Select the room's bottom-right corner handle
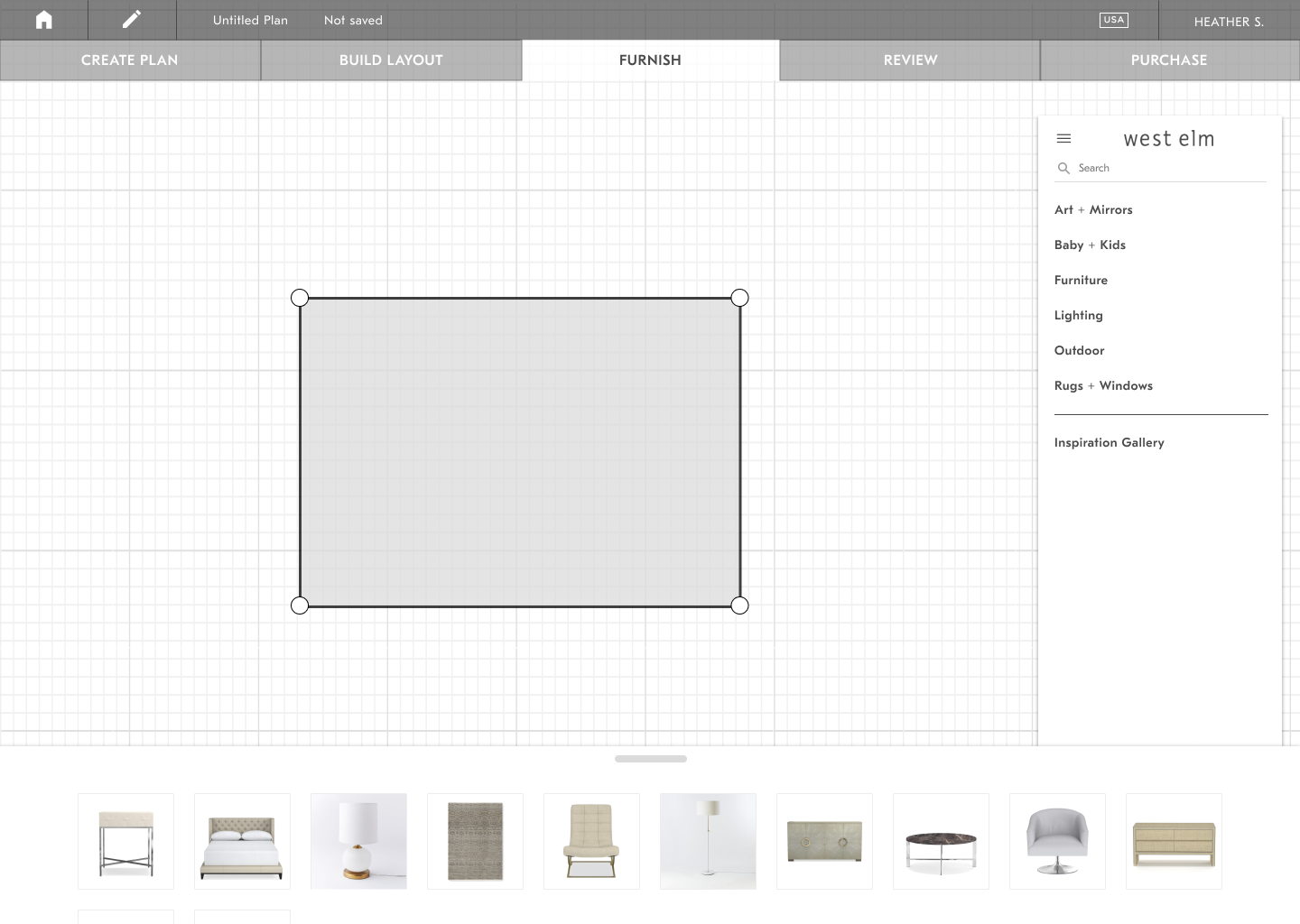Viewport: 1300px width, 924px height. point(739,605)
